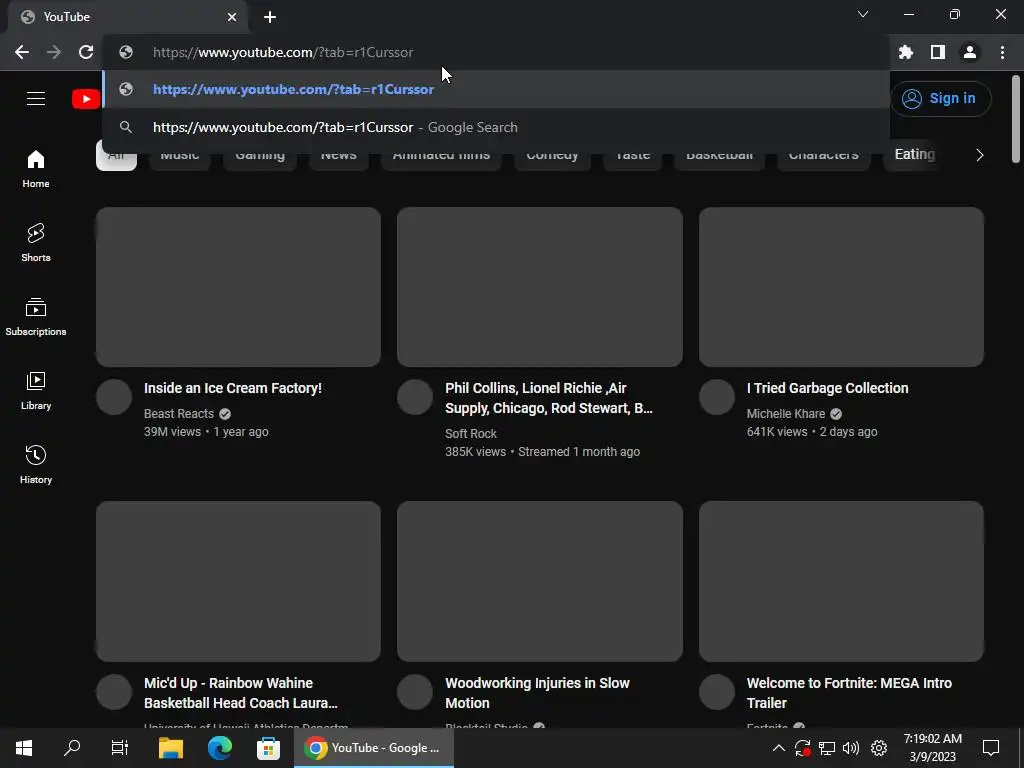1024x768 pixels.
Task: Select the Google Search suggestion row
Action: [x=496, y=127]
